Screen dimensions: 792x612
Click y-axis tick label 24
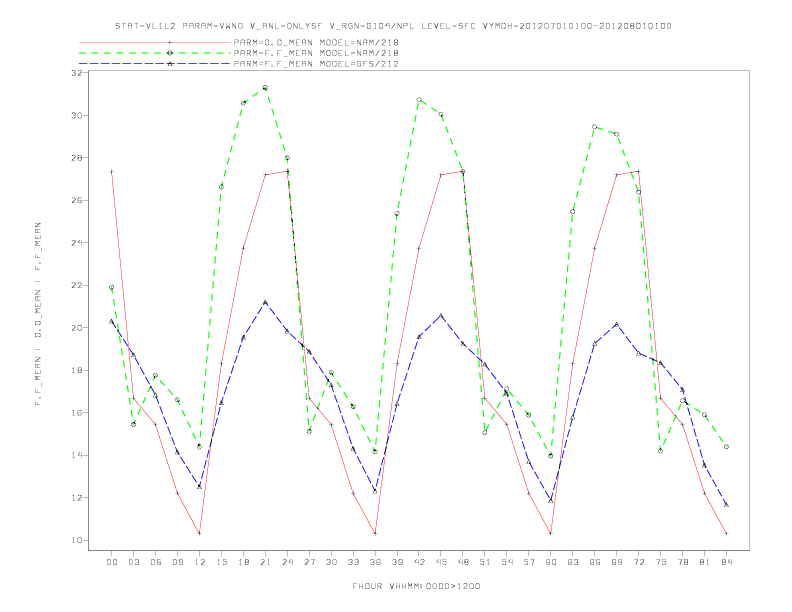click(x=77, y=242)
